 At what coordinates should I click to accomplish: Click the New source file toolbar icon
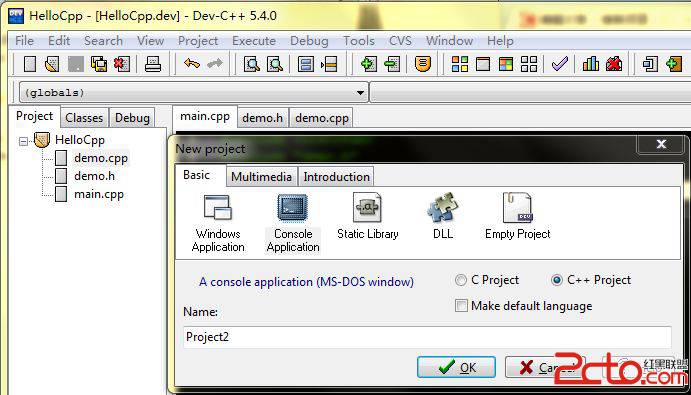(x=30, y=64)
